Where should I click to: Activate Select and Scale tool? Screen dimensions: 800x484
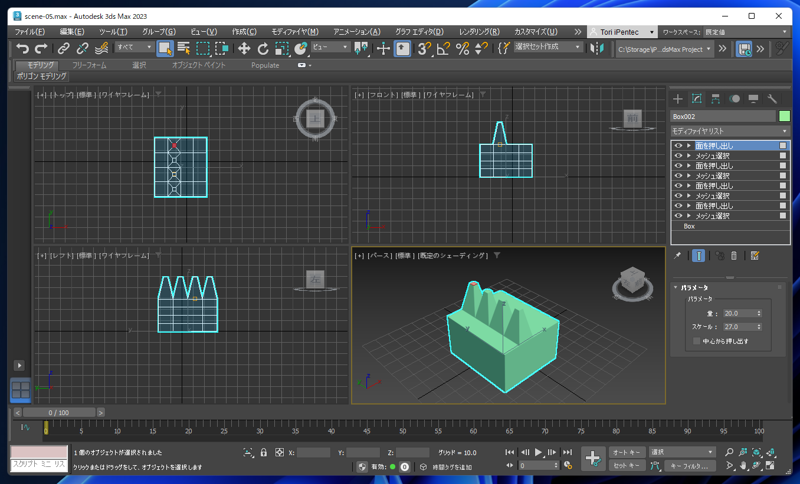point(282,48)
